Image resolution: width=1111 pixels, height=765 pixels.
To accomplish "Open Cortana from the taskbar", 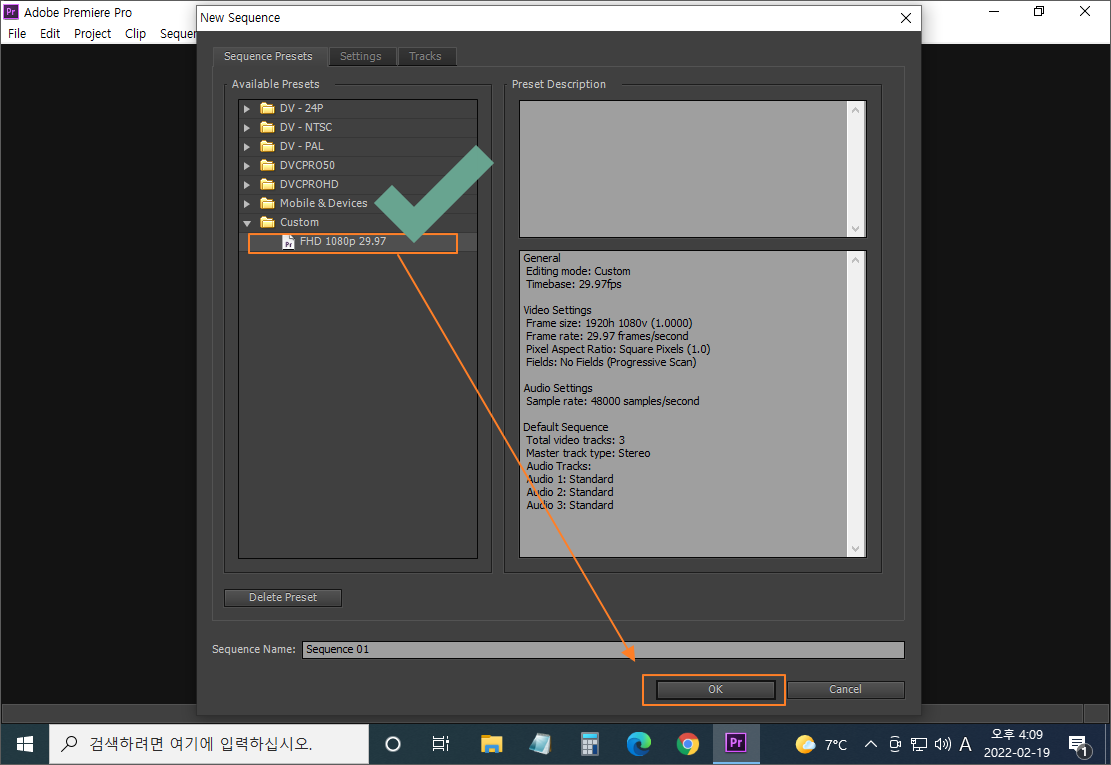I will [x=393, y=744].
